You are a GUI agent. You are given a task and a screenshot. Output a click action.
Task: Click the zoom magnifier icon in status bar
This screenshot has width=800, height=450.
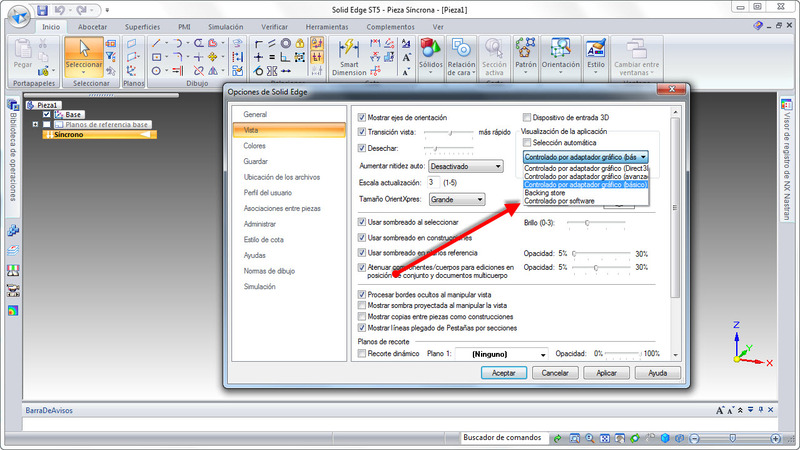coord(590,438)
